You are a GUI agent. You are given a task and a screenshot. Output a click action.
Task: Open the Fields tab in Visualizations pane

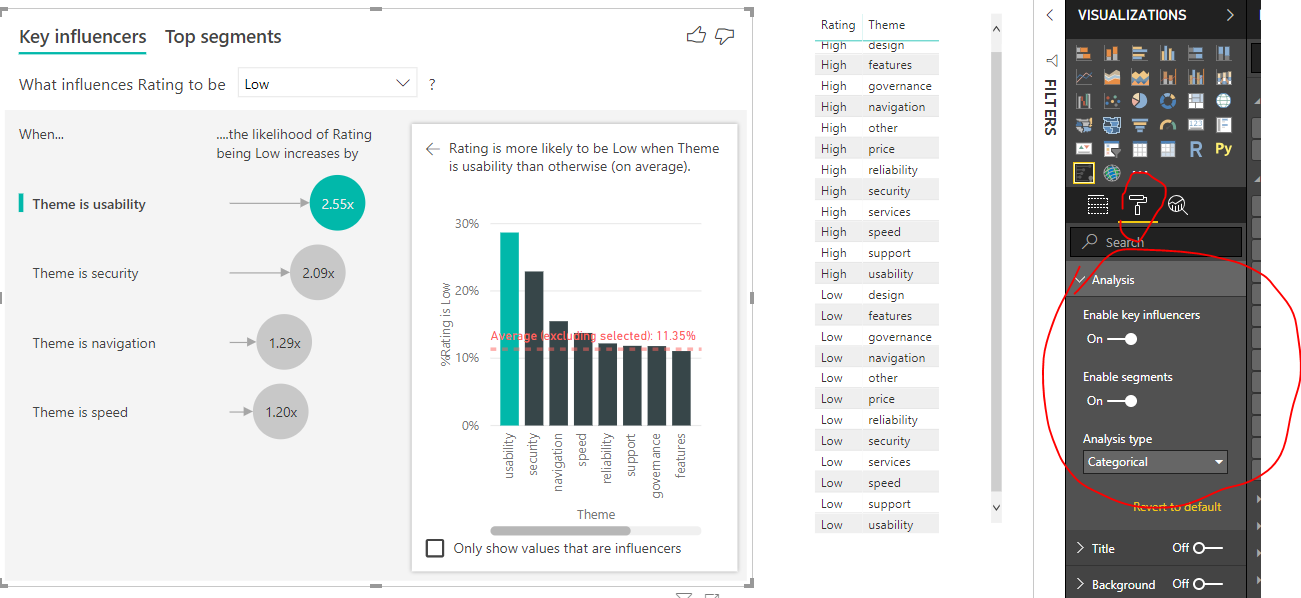click(1098, 205)
